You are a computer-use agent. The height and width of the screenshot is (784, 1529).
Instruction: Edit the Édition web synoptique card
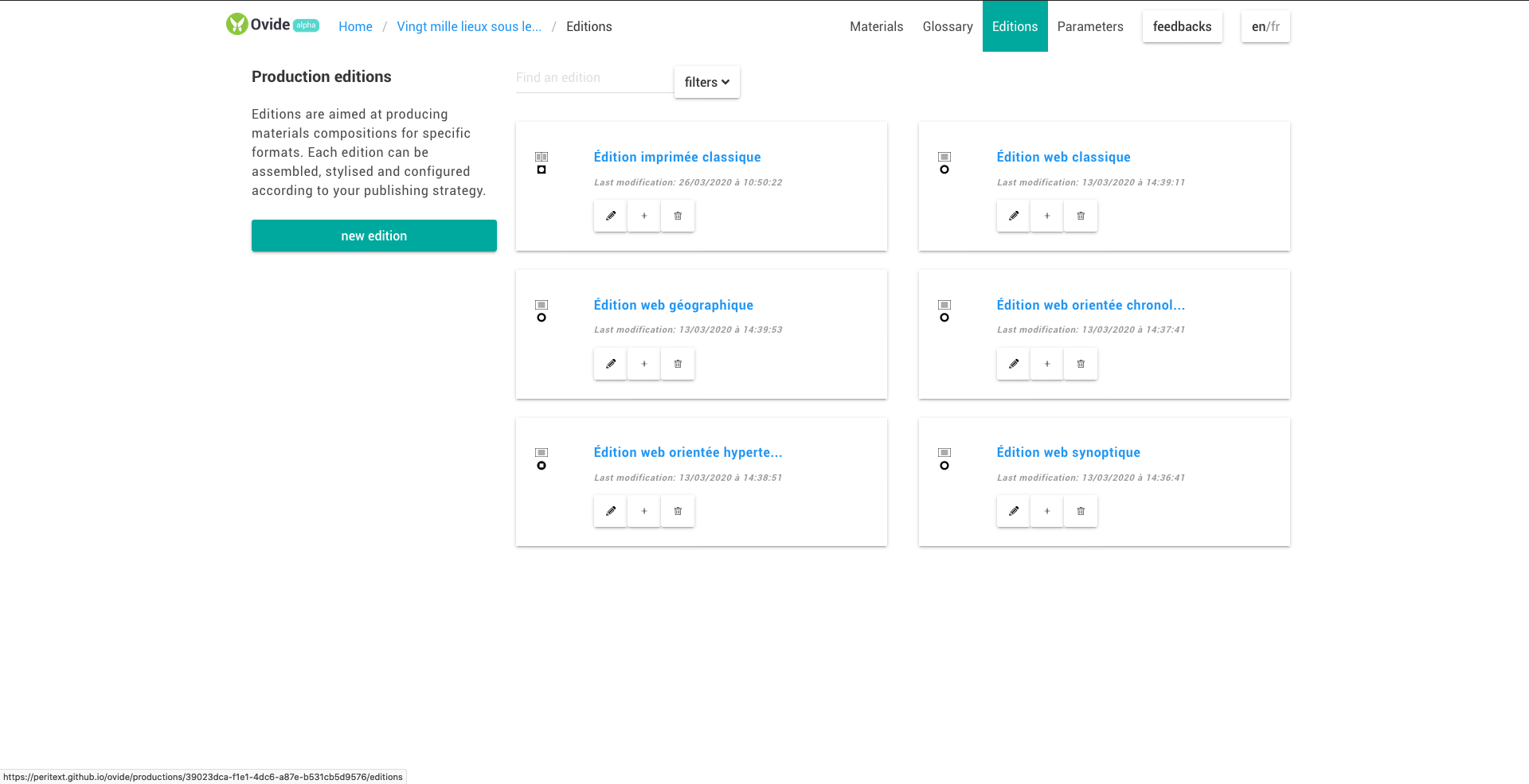point(1014,511)
